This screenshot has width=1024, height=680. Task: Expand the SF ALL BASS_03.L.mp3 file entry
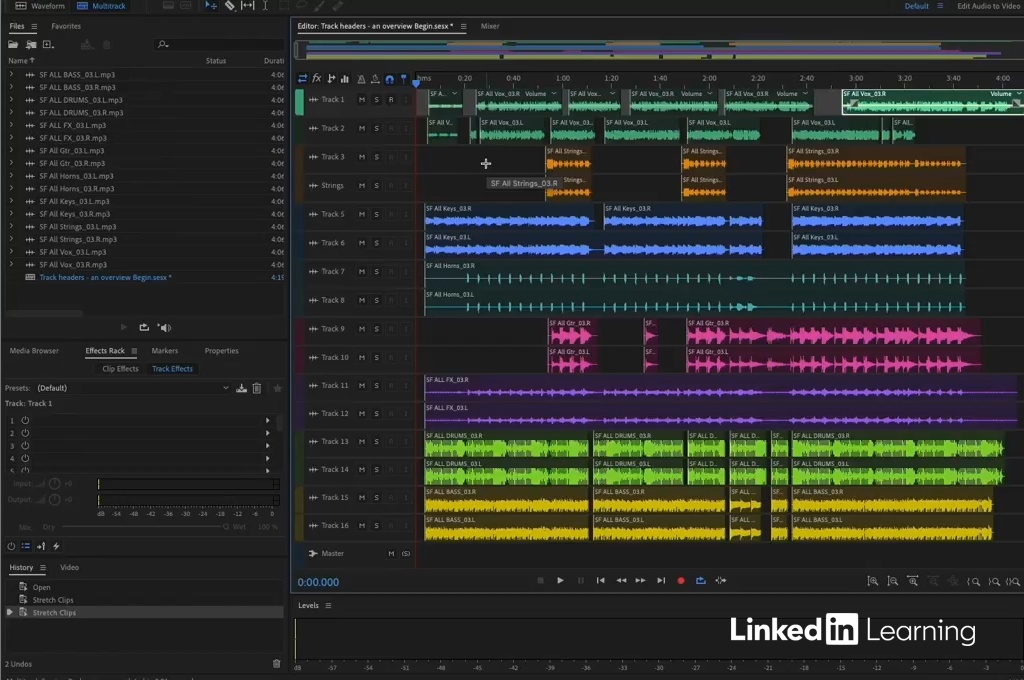11,75
